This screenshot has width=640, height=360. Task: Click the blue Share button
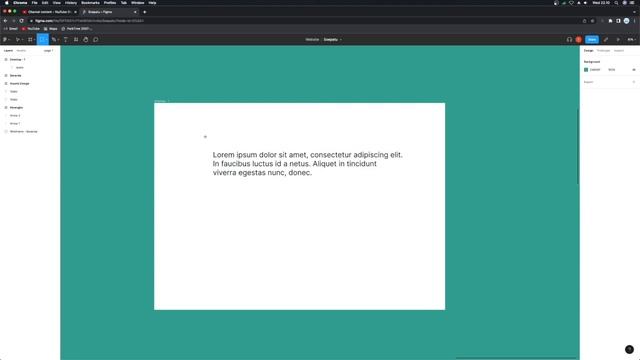click(x=592, y=40)
